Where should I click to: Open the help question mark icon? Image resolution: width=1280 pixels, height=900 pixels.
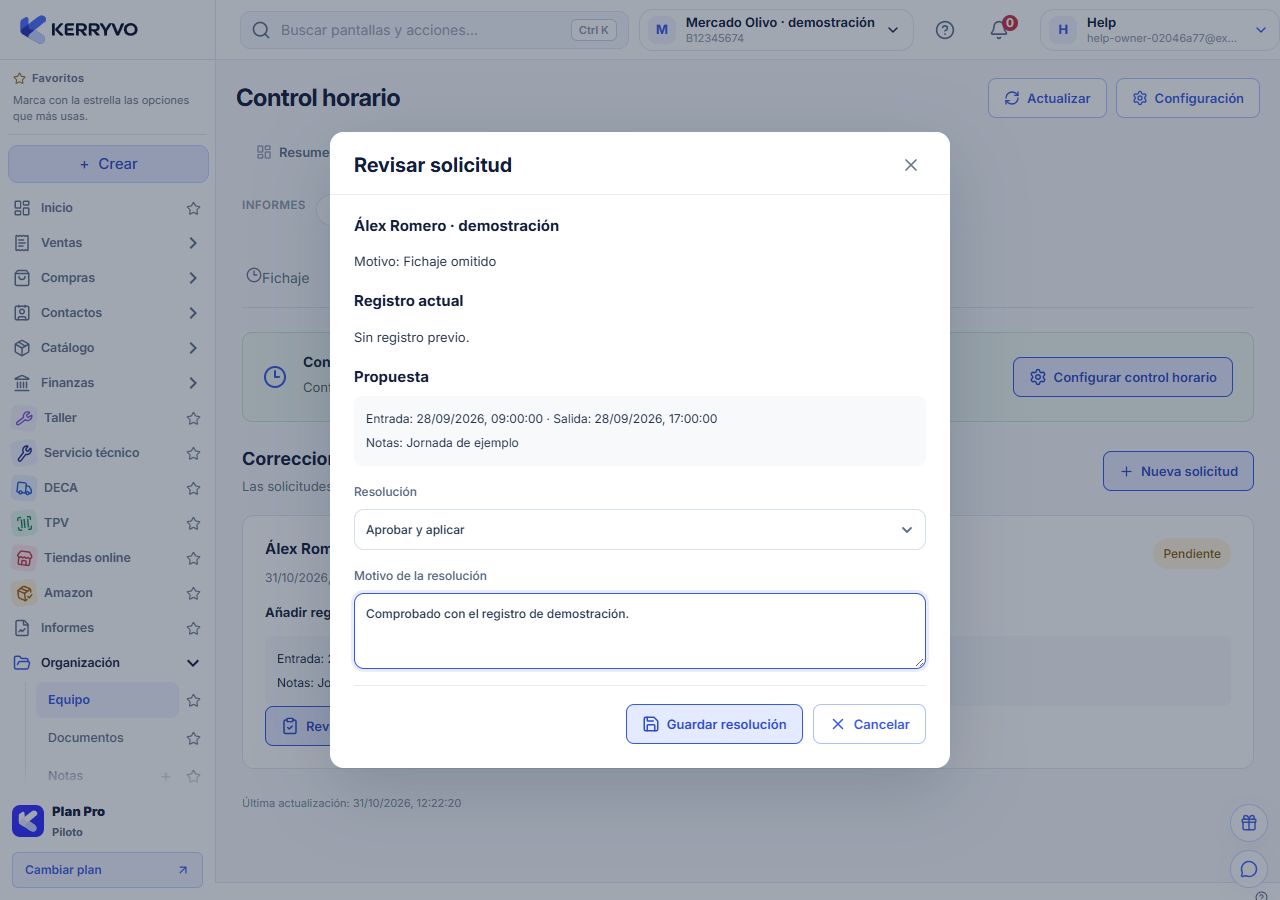(x=945, y=30)
